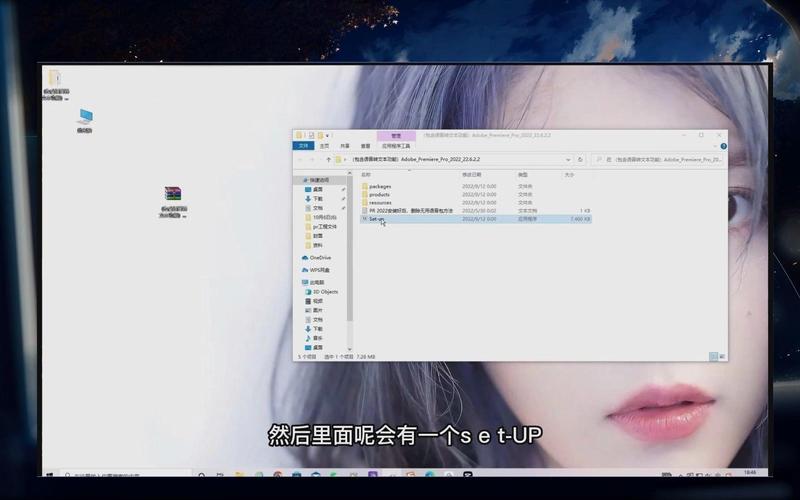The width and height of the screenshot is (800, 500).
Task: Sort by 修改日期 column header
Action: (x=471, y=175)
